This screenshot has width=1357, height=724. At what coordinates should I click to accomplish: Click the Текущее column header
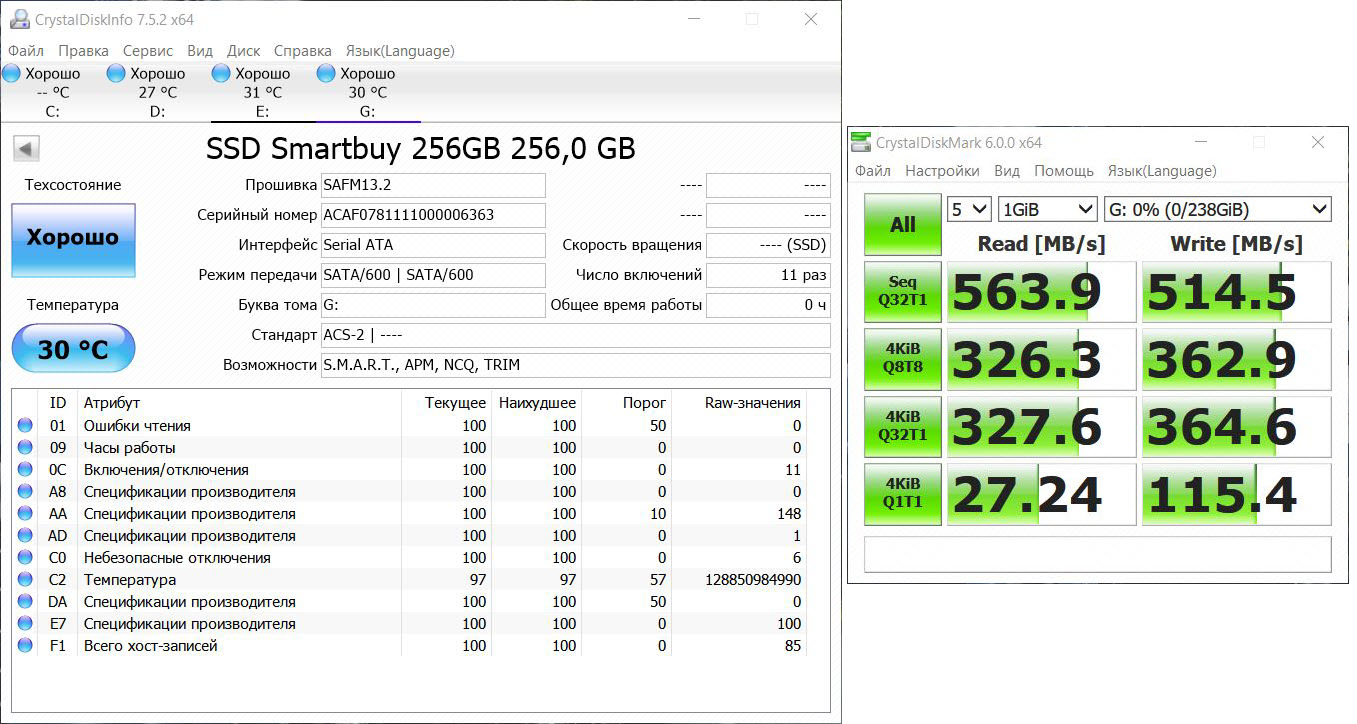coord(455,403)
